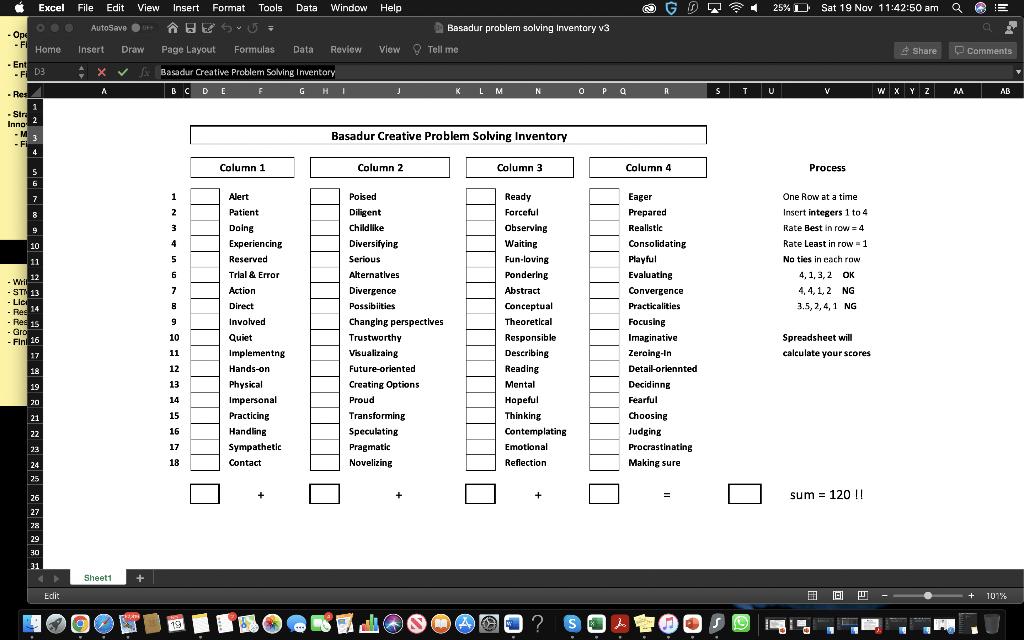
Task: Switch to the Formulas ribbon tab
Action: [255, 48]
